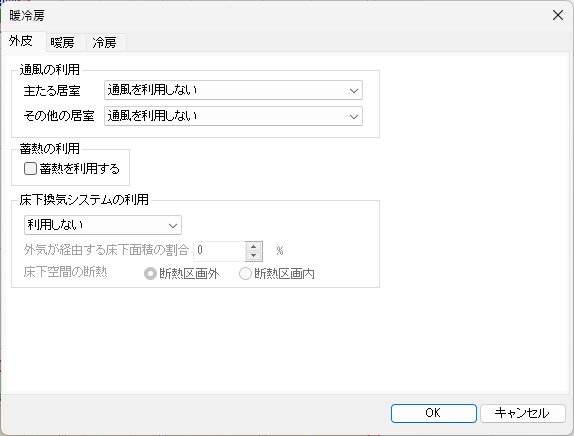Select the 断熱区画内 radio button

pos(245,273)
